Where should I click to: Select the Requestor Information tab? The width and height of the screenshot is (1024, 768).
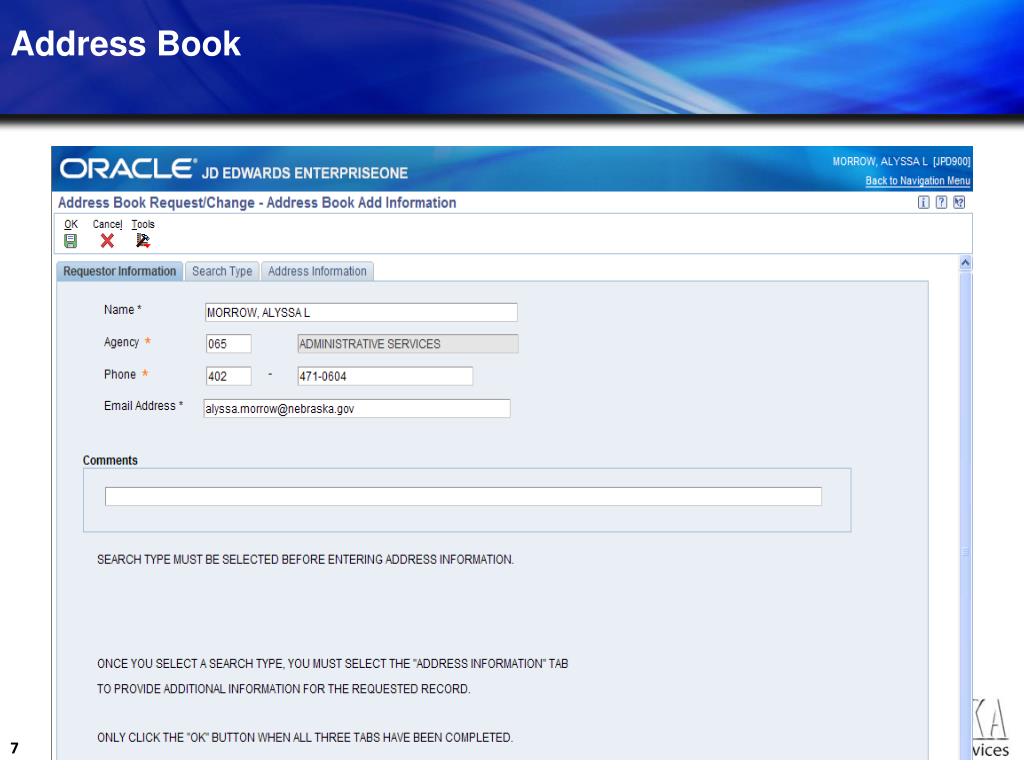click(x=119, y=271)
